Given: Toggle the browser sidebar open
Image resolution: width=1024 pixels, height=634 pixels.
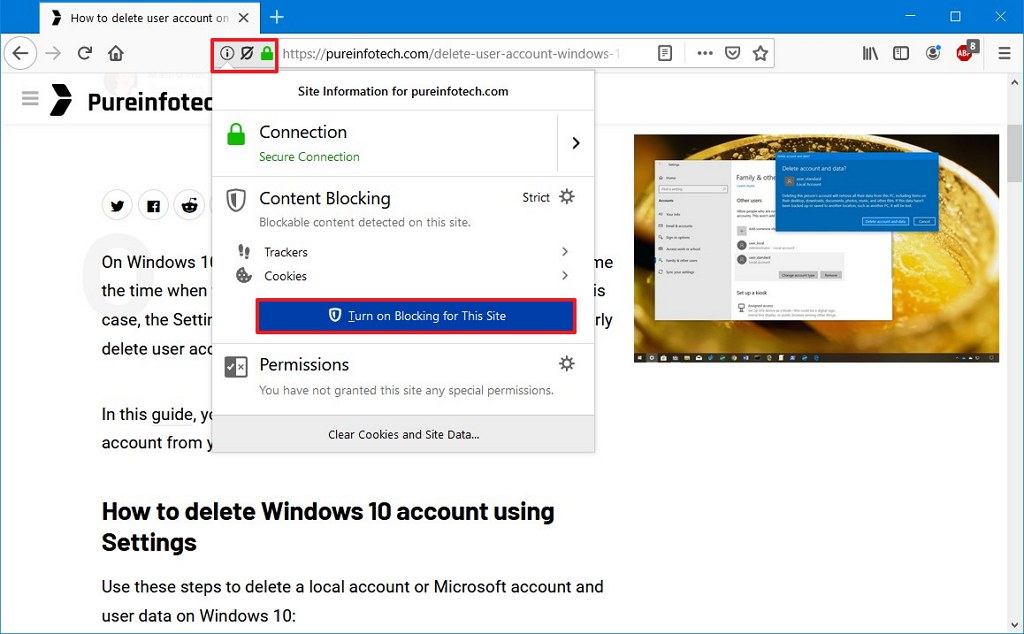Looking at the screenshot, I should coord(902,53).
